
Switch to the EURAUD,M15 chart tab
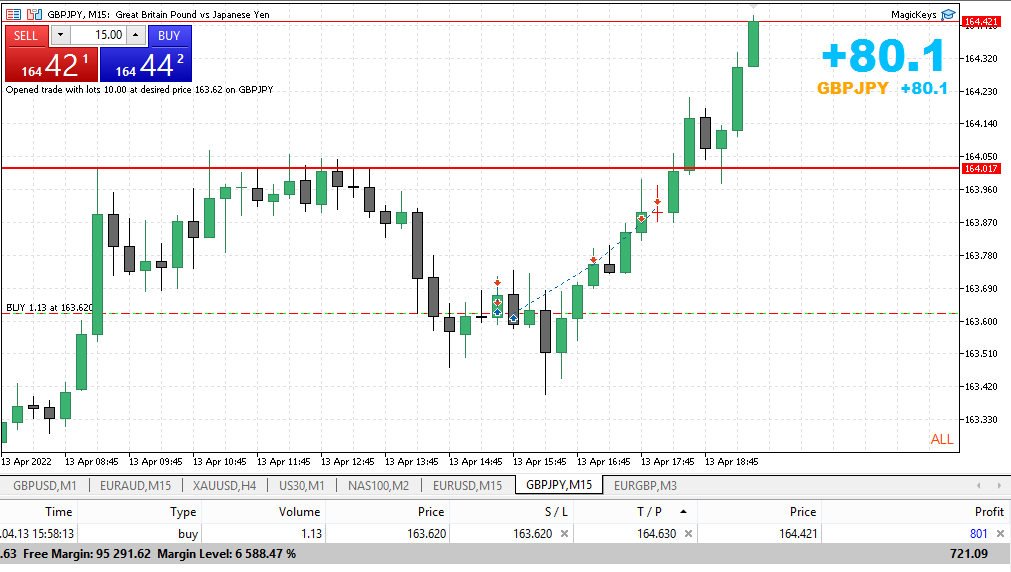coord(135,486)
